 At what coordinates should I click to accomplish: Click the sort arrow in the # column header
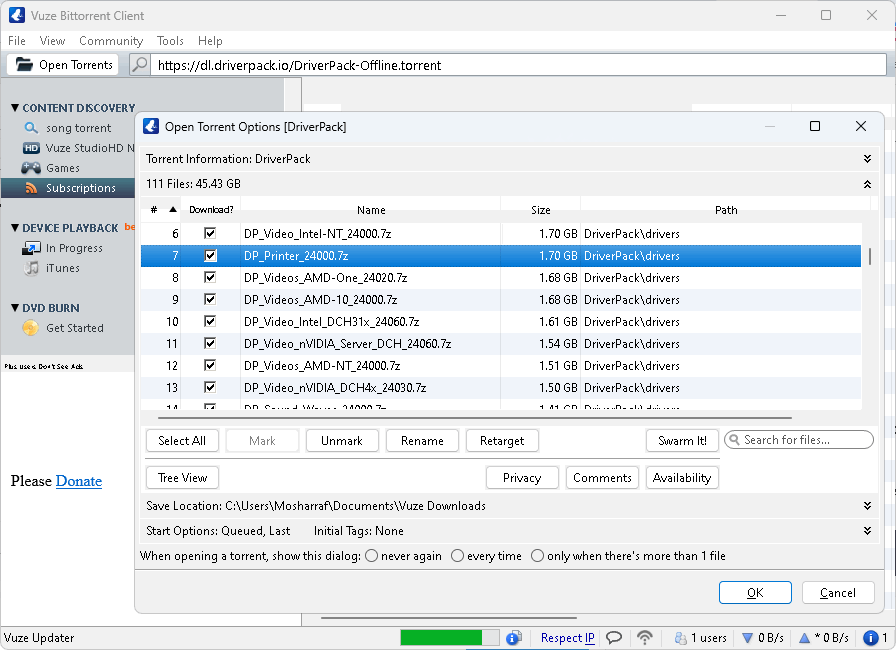pos(173,210)
